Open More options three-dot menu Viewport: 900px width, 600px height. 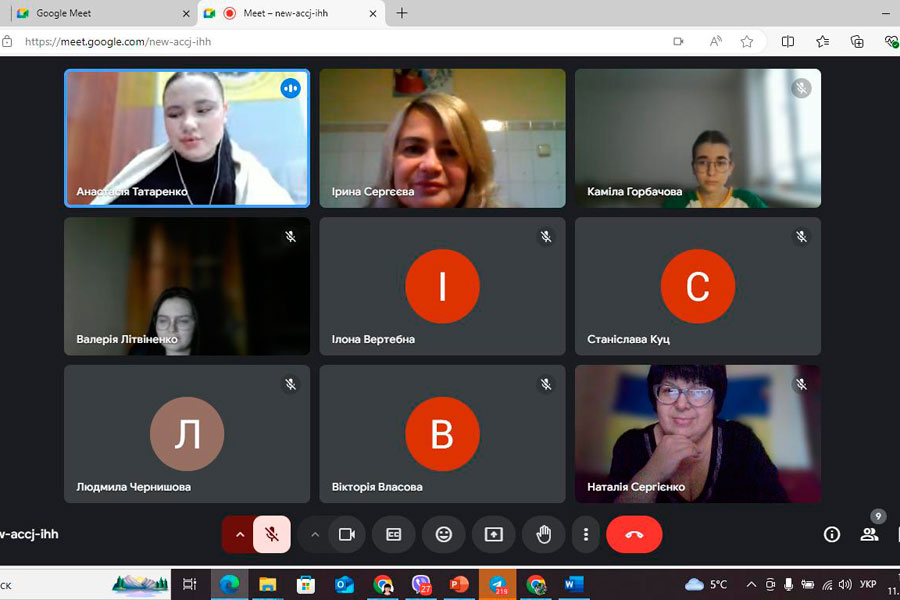tap(585, 535)
